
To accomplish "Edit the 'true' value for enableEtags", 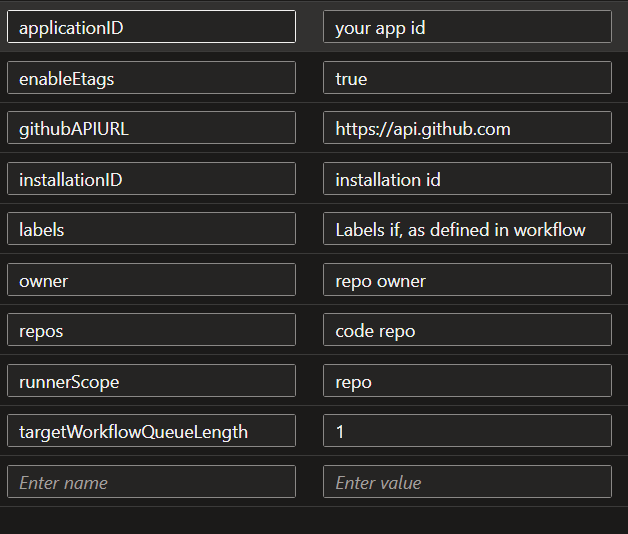I will click(x=467, y=78).
